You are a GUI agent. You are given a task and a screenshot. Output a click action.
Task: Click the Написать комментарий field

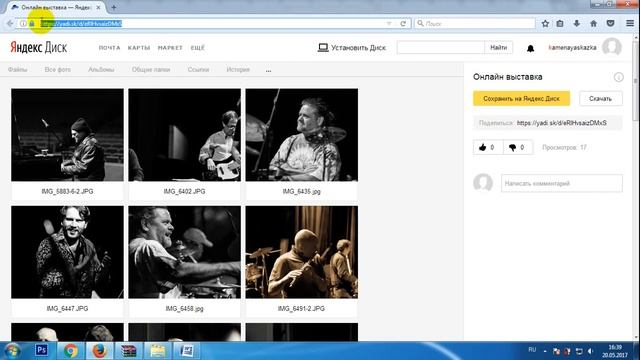point(562,183)
